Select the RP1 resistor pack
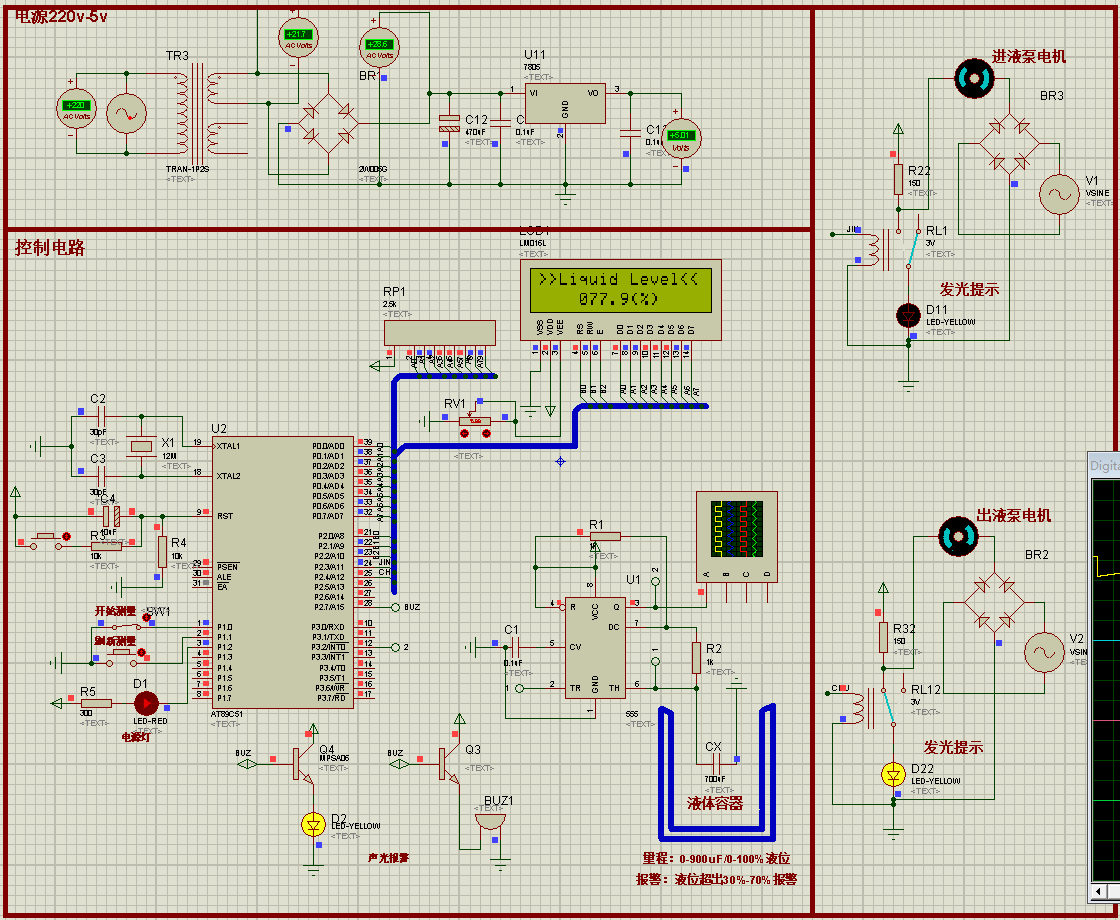This screenshot has height=920, width=1120. pyautogui.click(x=439, y=333)
